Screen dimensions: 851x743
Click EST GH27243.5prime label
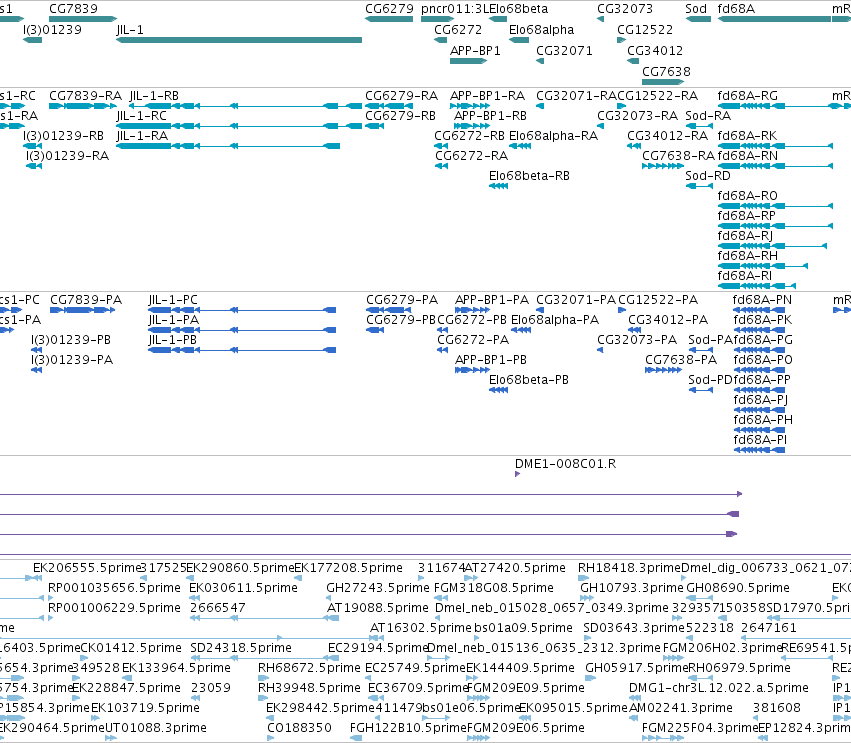click(x=377, y=588)
